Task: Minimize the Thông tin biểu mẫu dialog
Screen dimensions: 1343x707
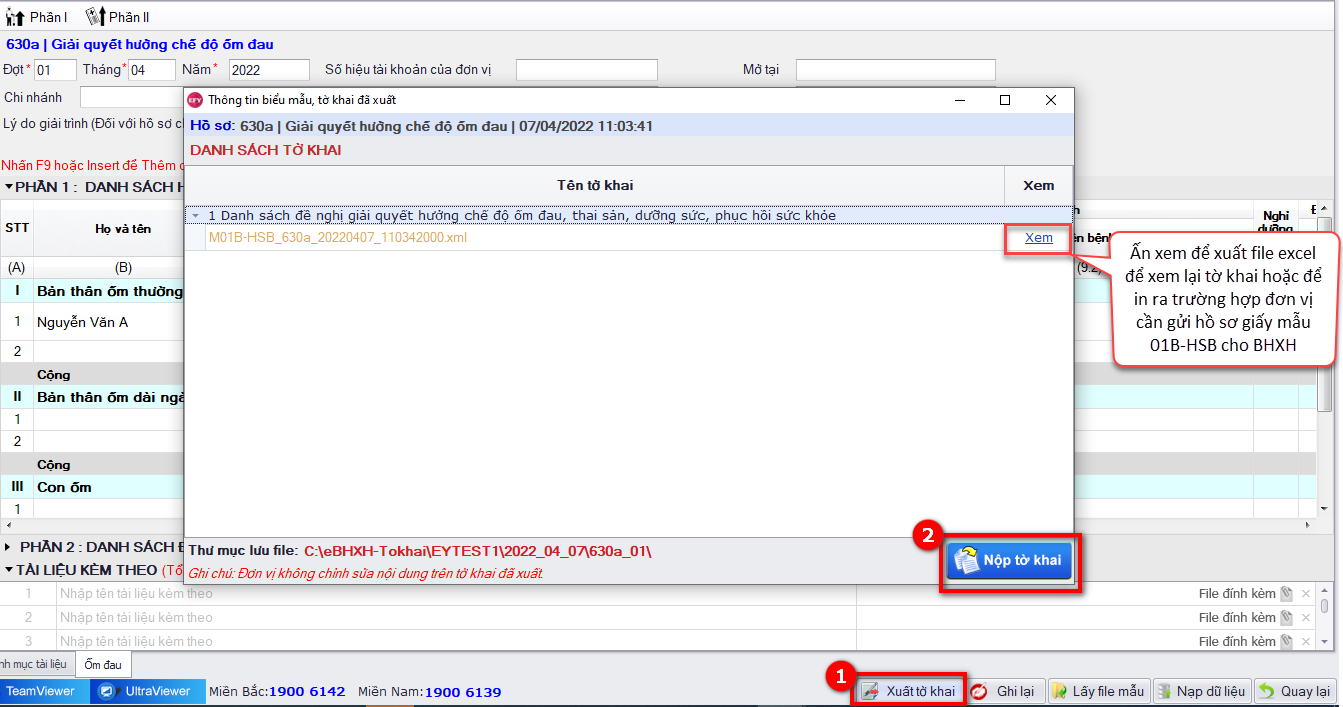Action: 960,100
